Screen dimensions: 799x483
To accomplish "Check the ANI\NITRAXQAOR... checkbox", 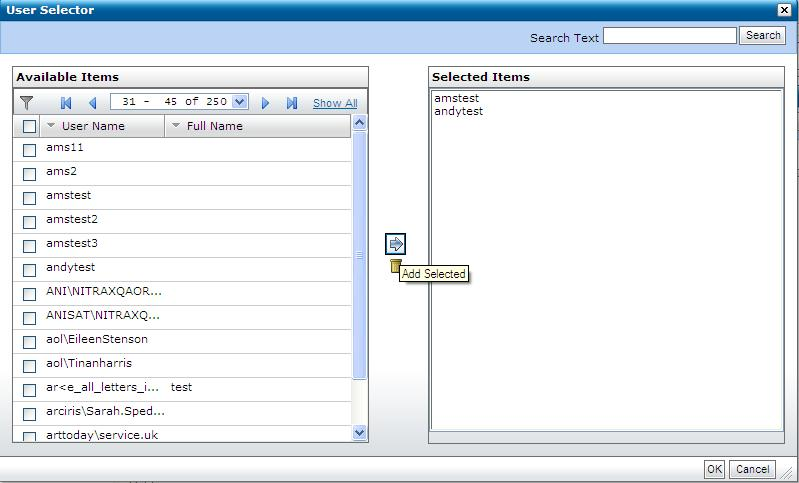I will [30, 294].
